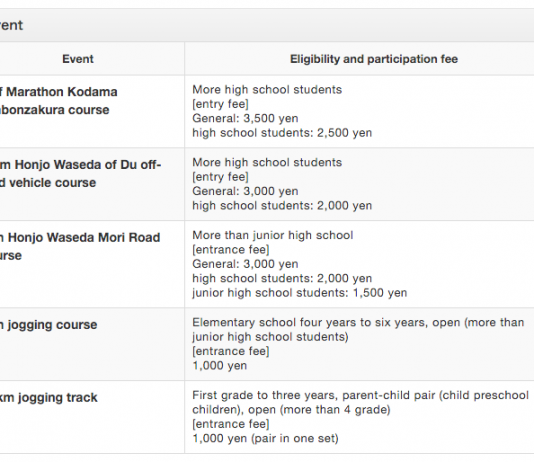Click the General: 3,500 yen fee text
Viewport: 534px width, 462px height.
tap(245, 118)
